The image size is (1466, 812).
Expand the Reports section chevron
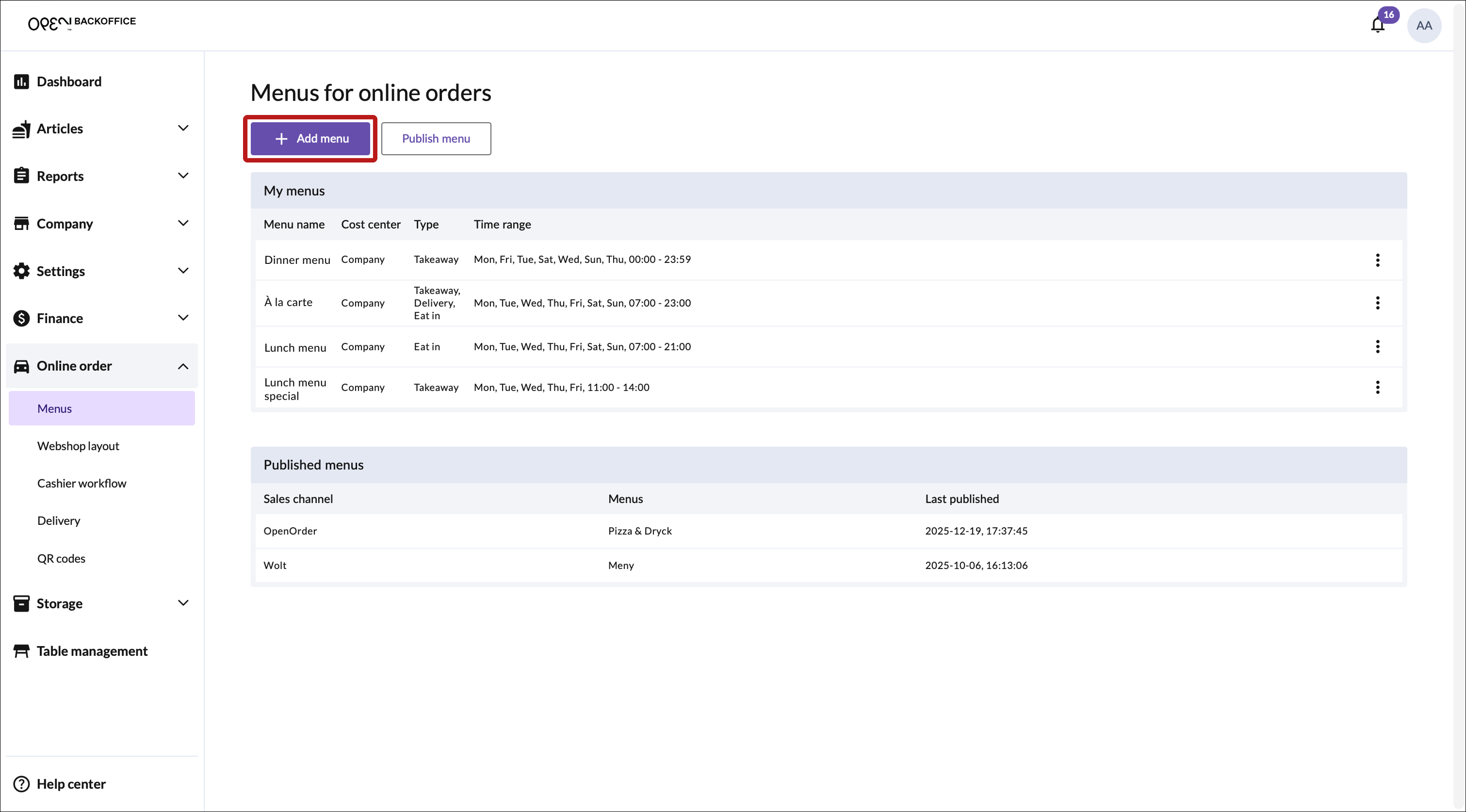tap(183, 176)
